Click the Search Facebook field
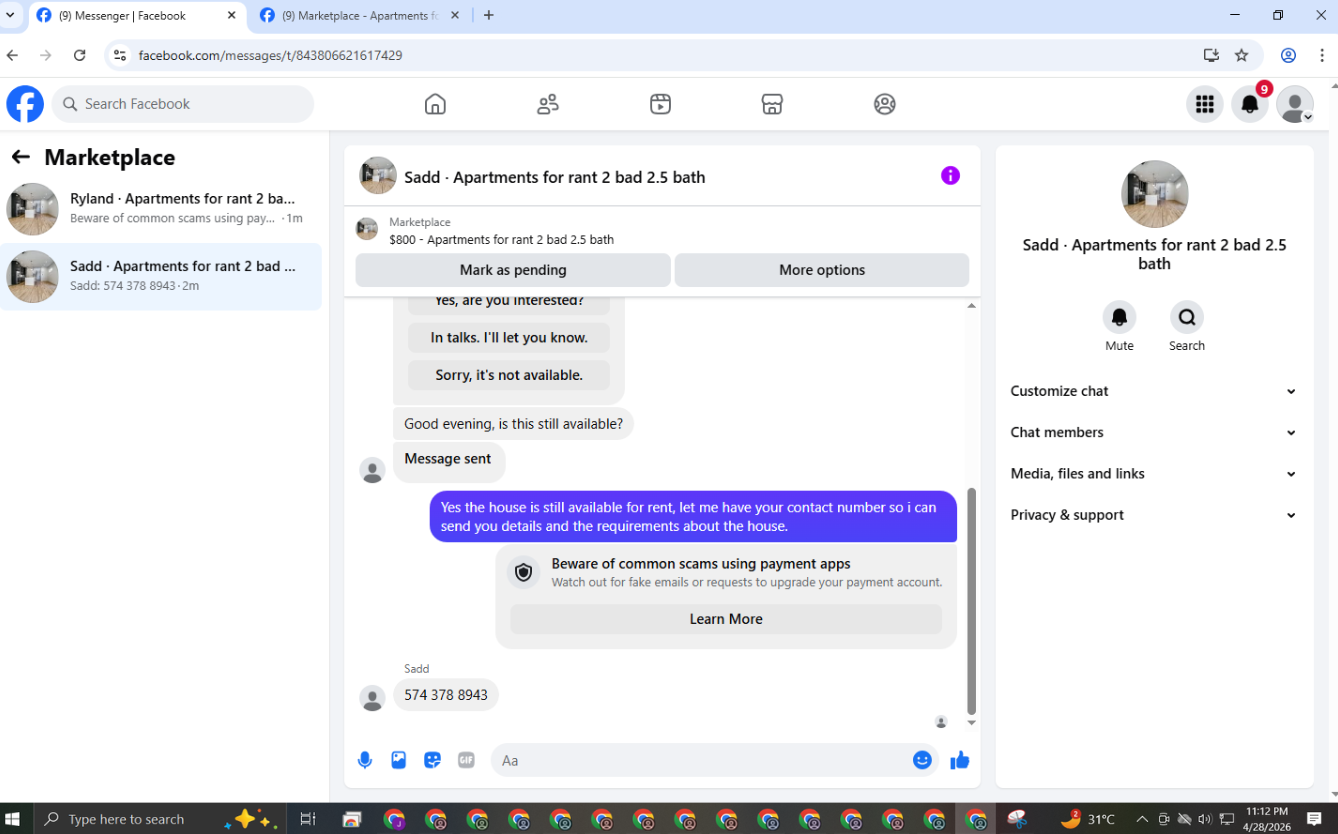This screenshot has width=1338, height=834. [183, 104]
